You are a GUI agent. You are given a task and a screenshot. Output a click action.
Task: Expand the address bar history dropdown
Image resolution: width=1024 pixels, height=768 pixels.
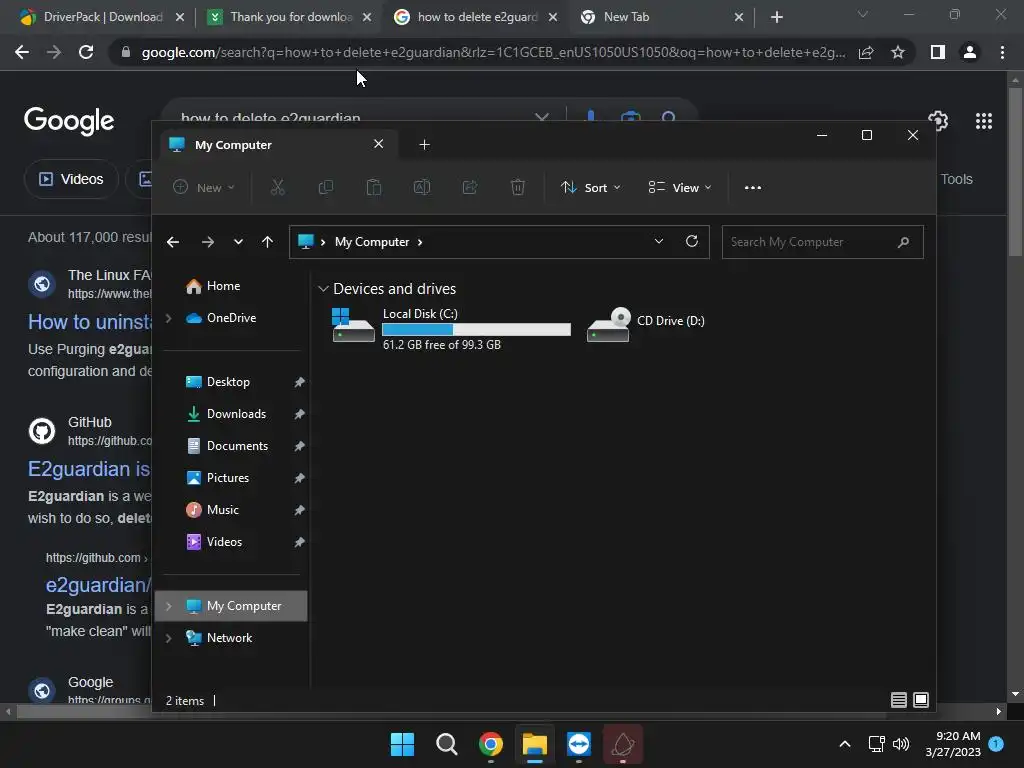659,241
